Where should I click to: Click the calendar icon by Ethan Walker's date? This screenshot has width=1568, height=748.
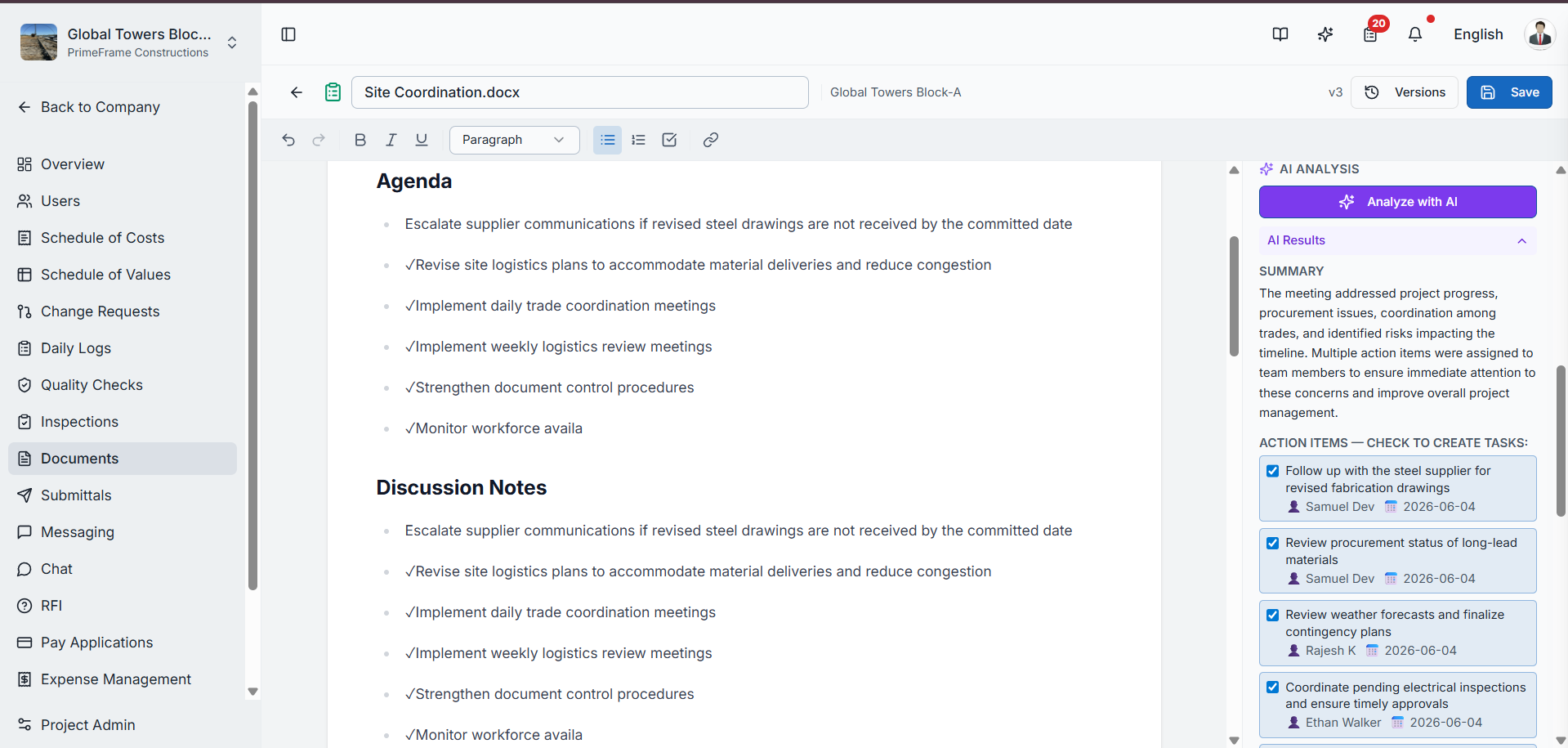tap(1398, 723)
